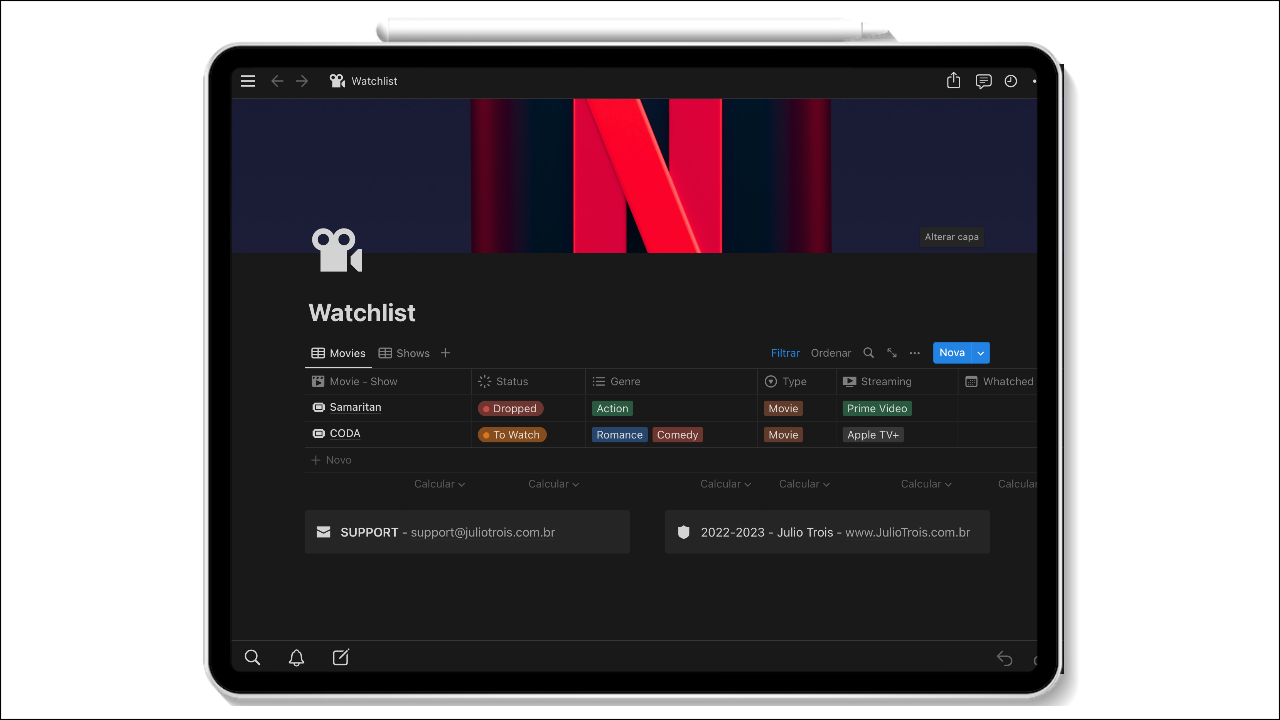Open the Whatched column header

click(998, 381)
